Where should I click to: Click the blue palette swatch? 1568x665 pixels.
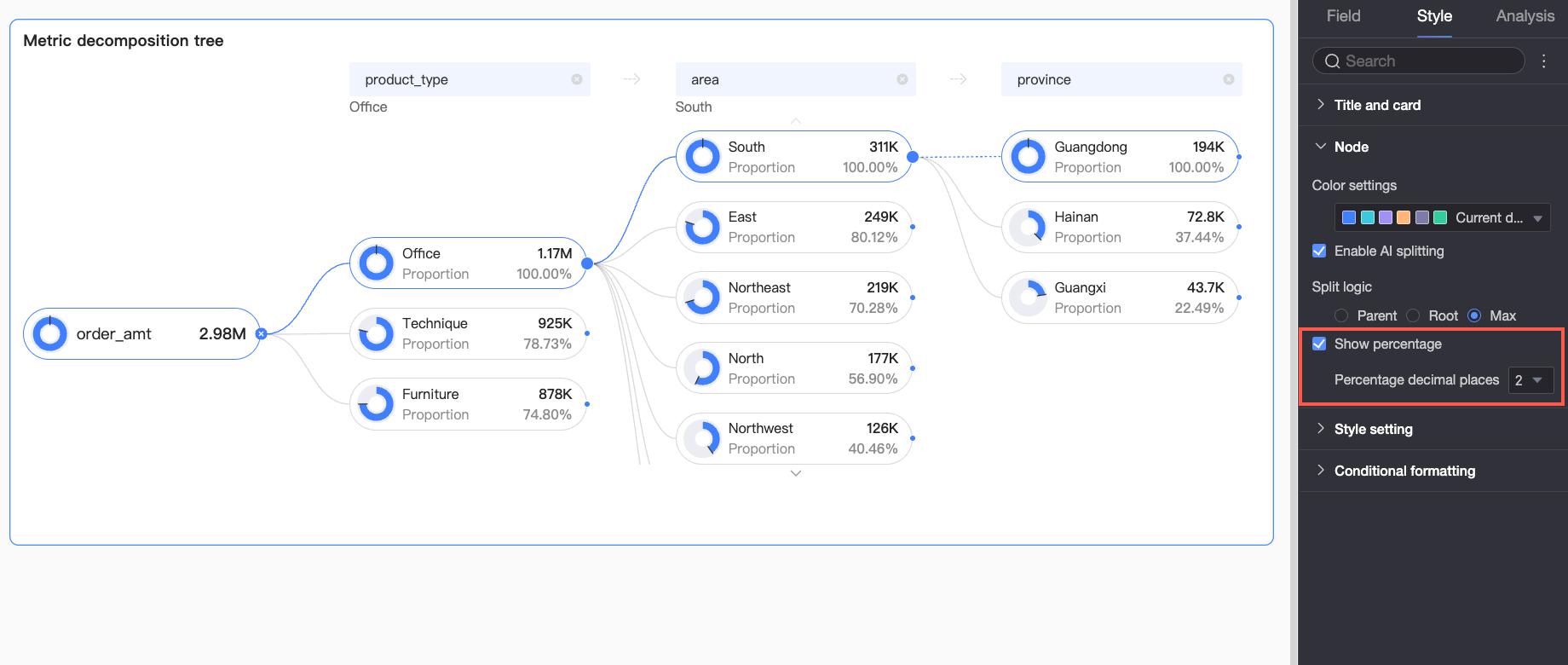tap(1349, 217)
